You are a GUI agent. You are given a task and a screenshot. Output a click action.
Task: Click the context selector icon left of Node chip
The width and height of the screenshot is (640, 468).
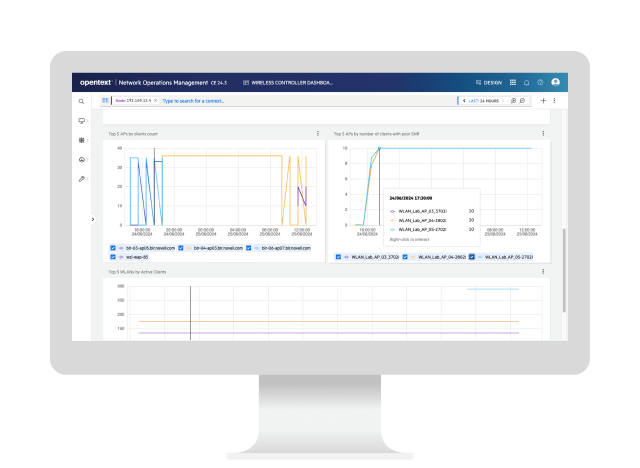pos(105,100)
